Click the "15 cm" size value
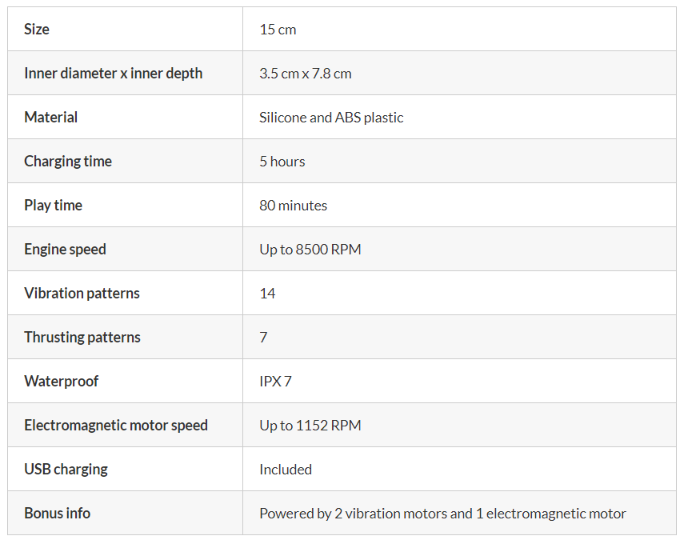 278,29
